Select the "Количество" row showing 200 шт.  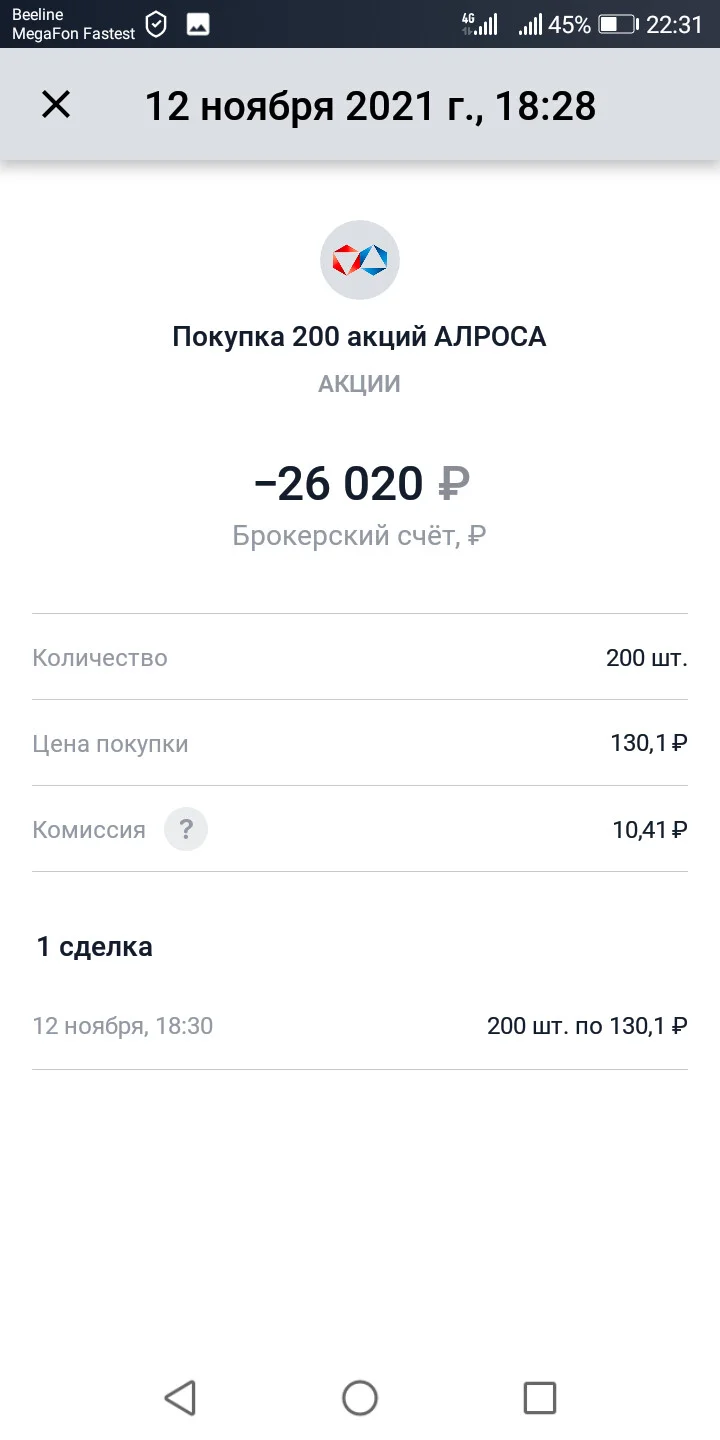(x=360, y=657)
